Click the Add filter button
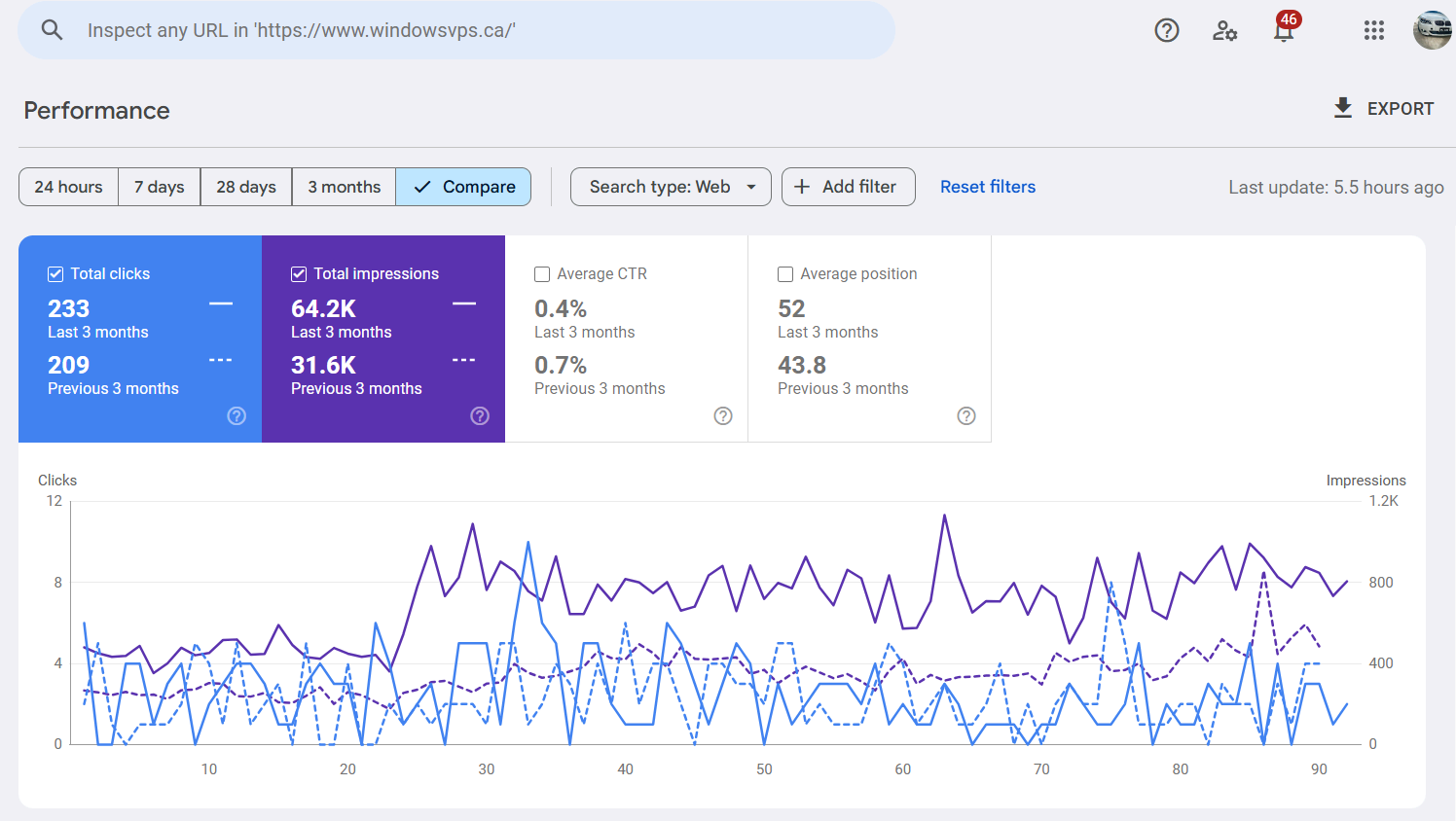This screenshot has height=821, width=1456. point(848,187)
